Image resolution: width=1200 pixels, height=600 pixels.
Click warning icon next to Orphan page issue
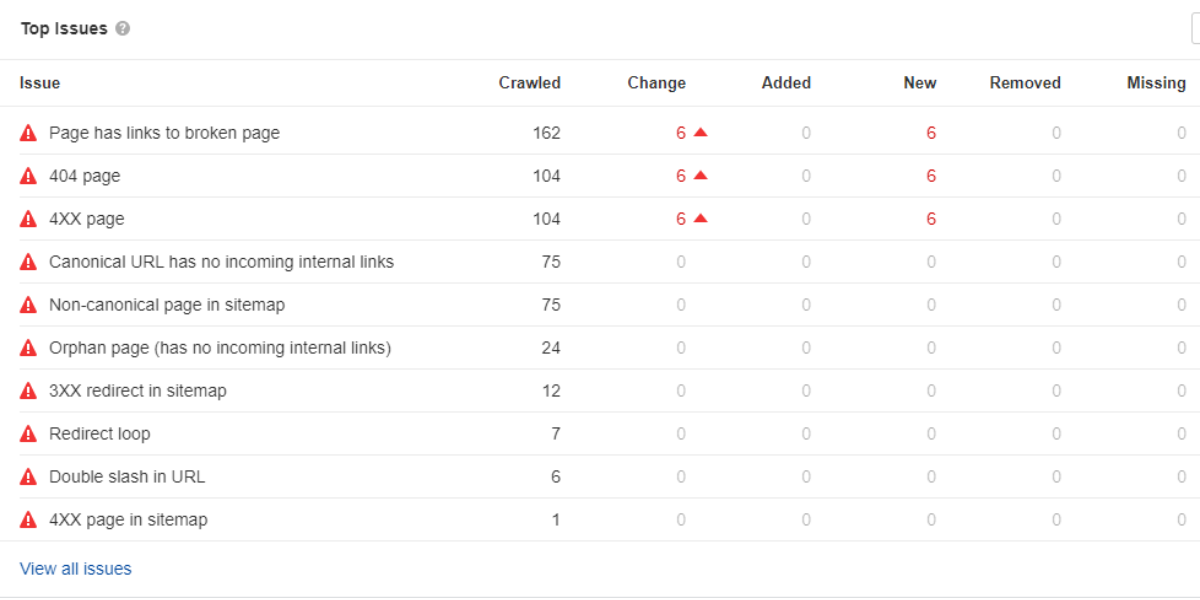pyautogui.click(x=28, y=348)
